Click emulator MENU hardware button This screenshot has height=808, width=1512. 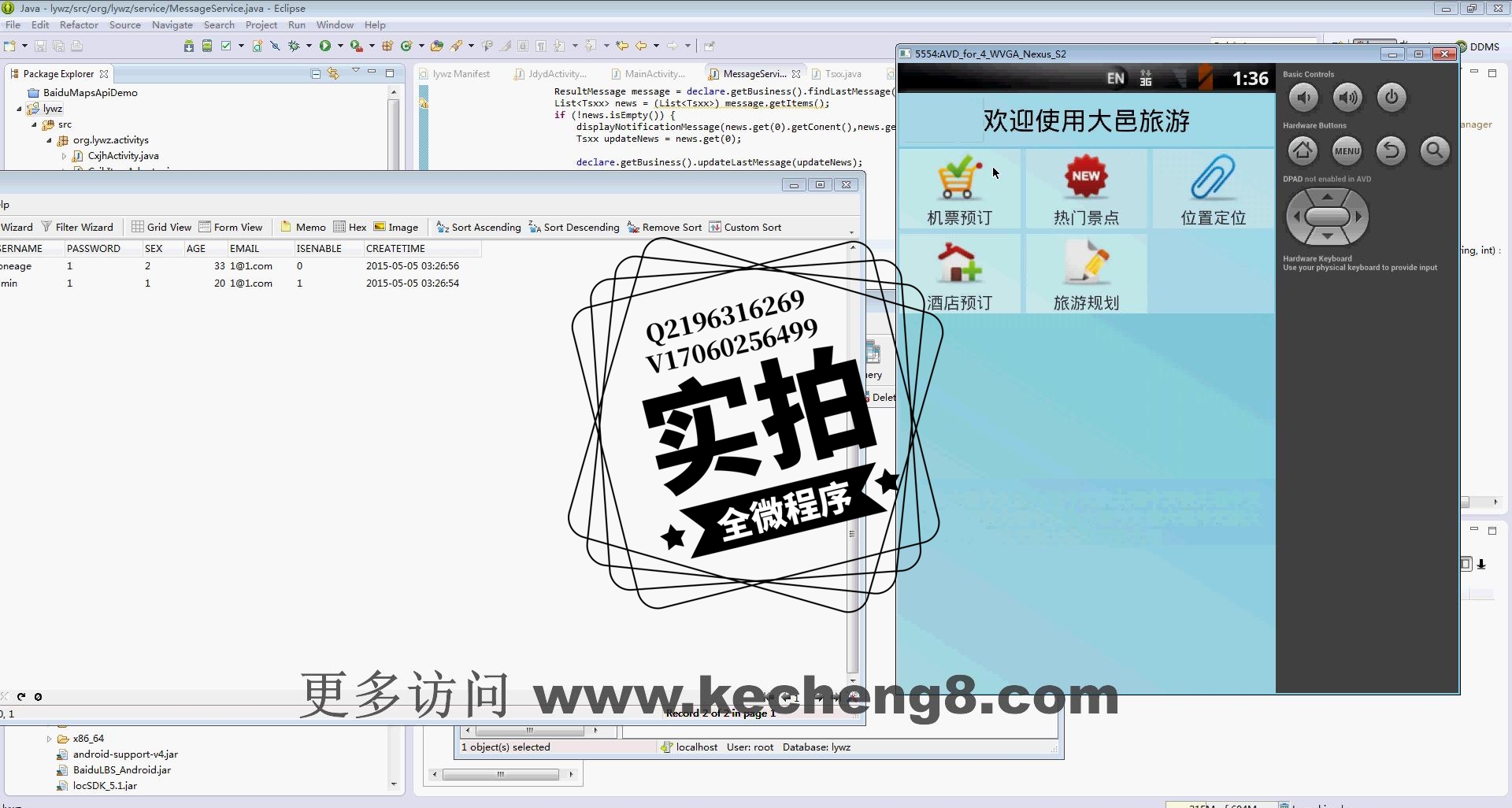point(1347,150)
